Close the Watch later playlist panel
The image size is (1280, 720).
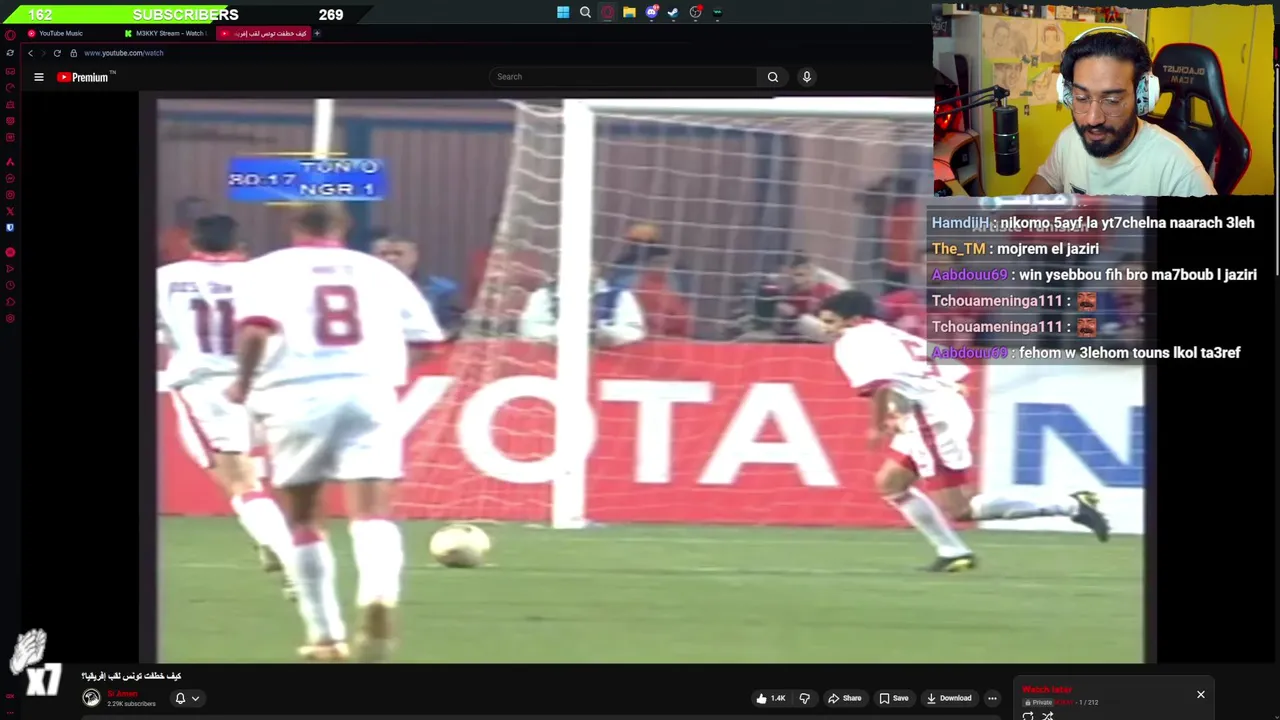pos(1201,694)
